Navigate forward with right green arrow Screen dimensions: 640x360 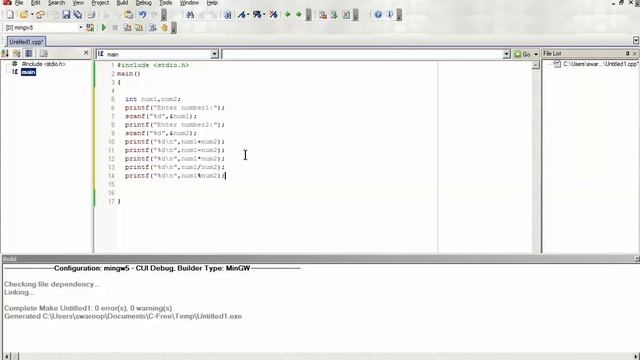299,15
